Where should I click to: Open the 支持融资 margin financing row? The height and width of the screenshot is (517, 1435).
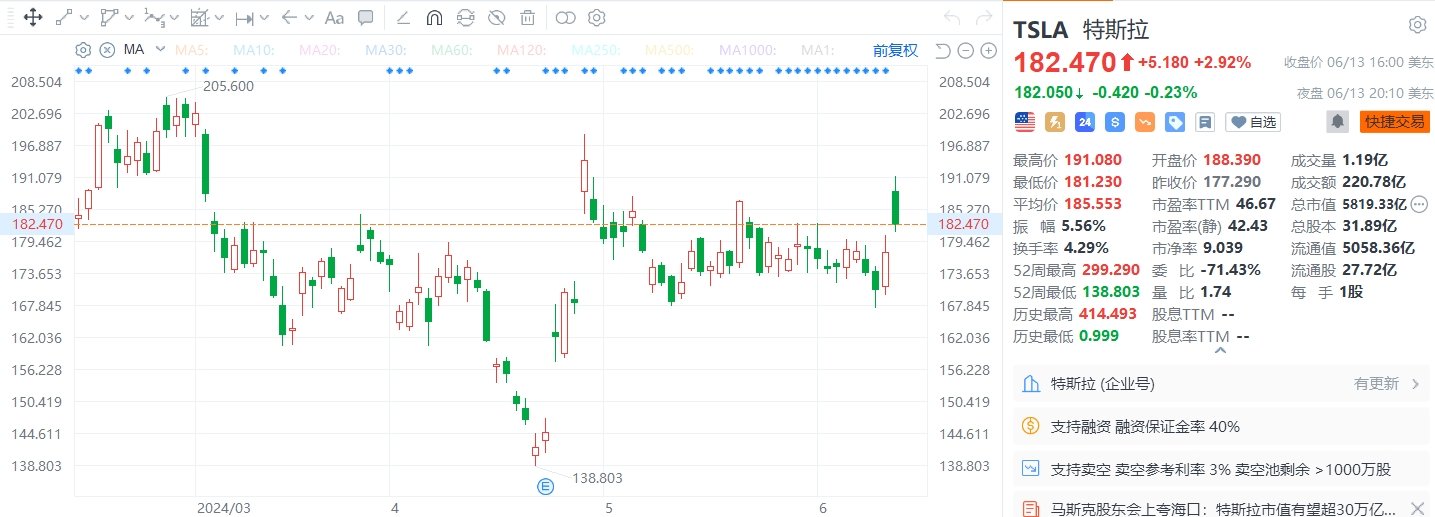pyautogui.click(x=1220, y=426)
